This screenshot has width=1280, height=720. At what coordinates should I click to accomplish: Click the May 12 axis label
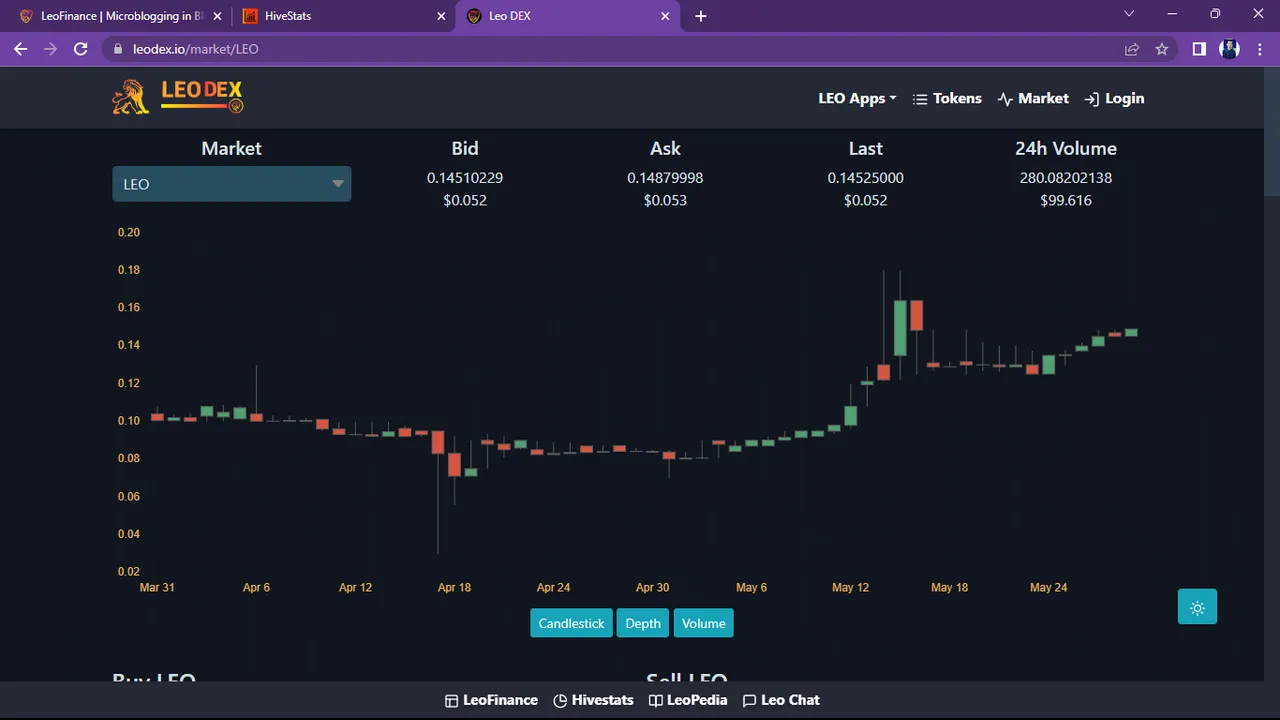850,588
